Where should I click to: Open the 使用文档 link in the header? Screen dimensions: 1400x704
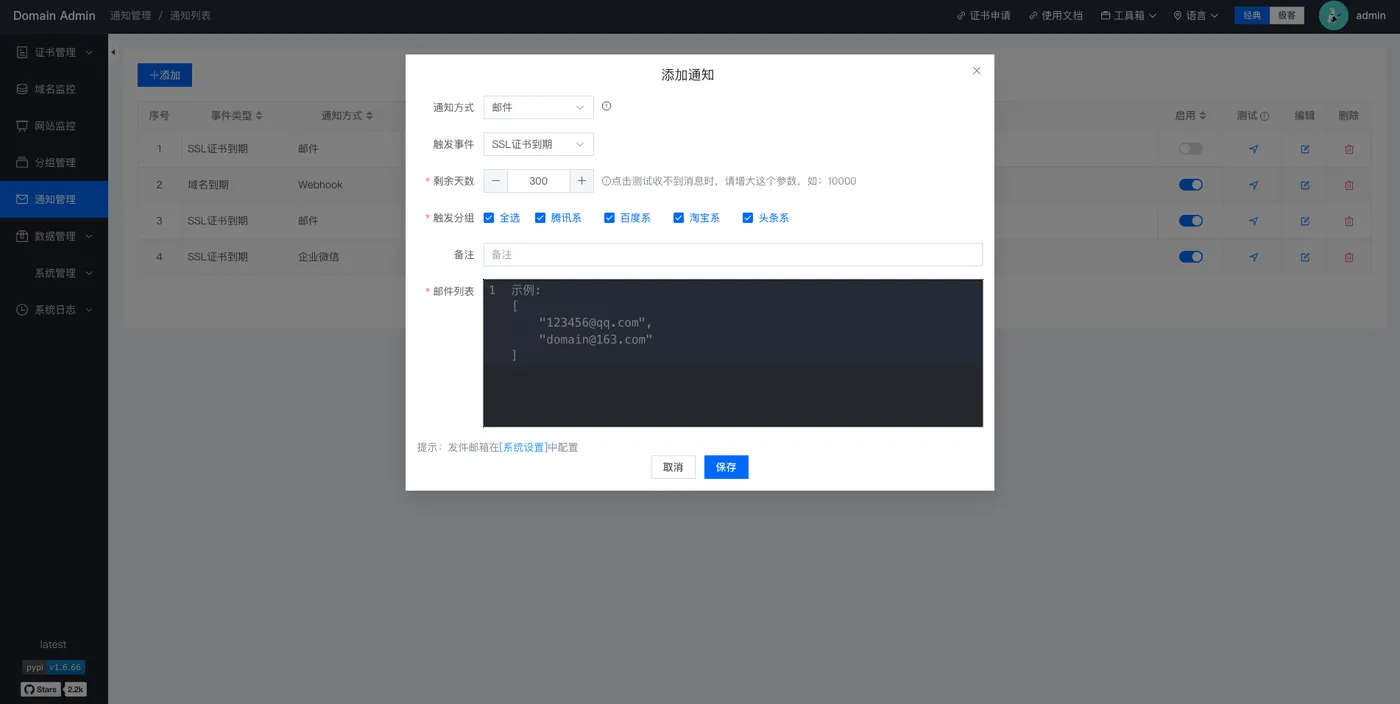(x=1055, y=15)
